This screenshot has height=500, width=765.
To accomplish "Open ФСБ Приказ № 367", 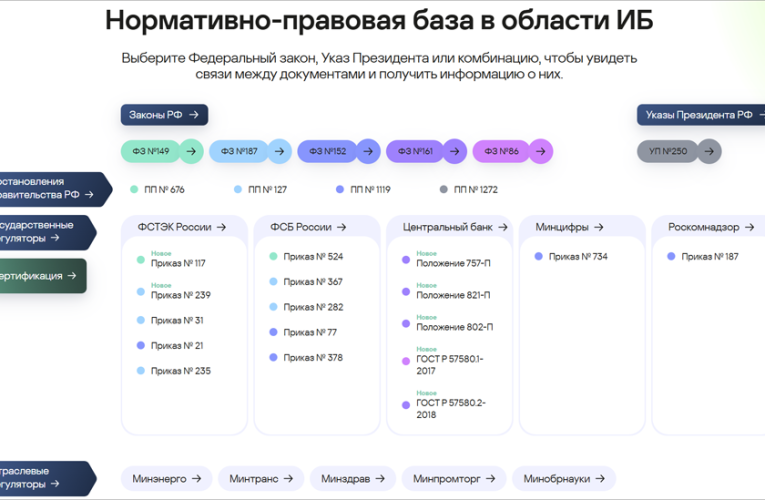I will click(x=306, y=281).
